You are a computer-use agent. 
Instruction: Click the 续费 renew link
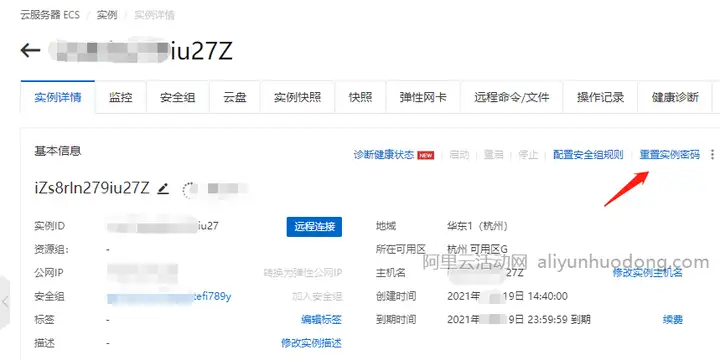[x=673, y=320]
